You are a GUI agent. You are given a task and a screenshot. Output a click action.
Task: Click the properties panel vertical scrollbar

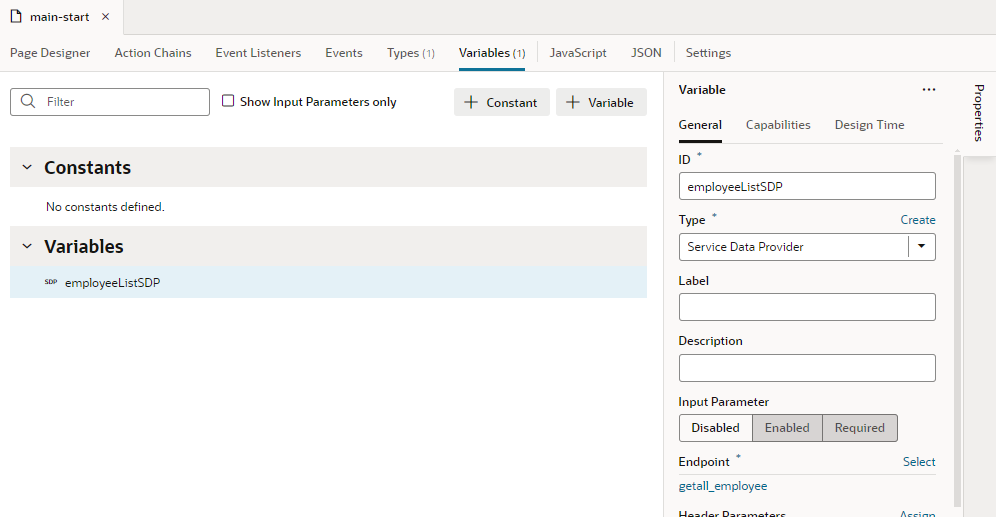click(x=957, y=330)
